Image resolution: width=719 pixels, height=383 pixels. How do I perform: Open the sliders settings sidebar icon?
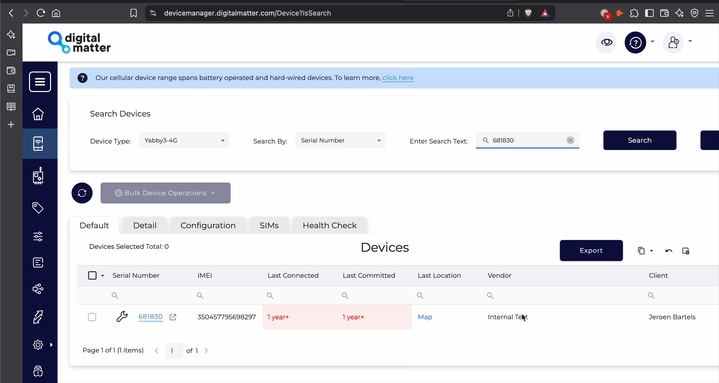[38, 236]
